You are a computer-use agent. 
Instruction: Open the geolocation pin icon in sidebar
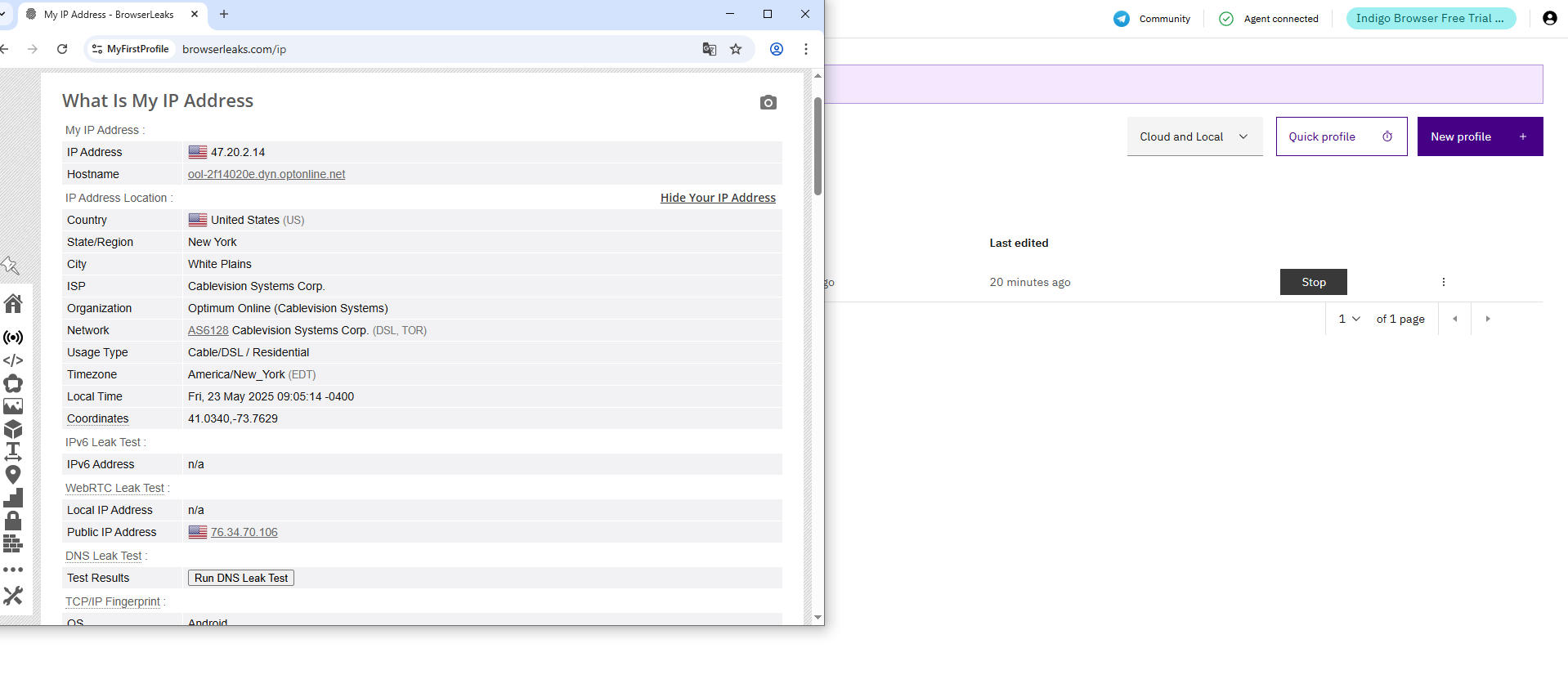click(x=13, y=474)
